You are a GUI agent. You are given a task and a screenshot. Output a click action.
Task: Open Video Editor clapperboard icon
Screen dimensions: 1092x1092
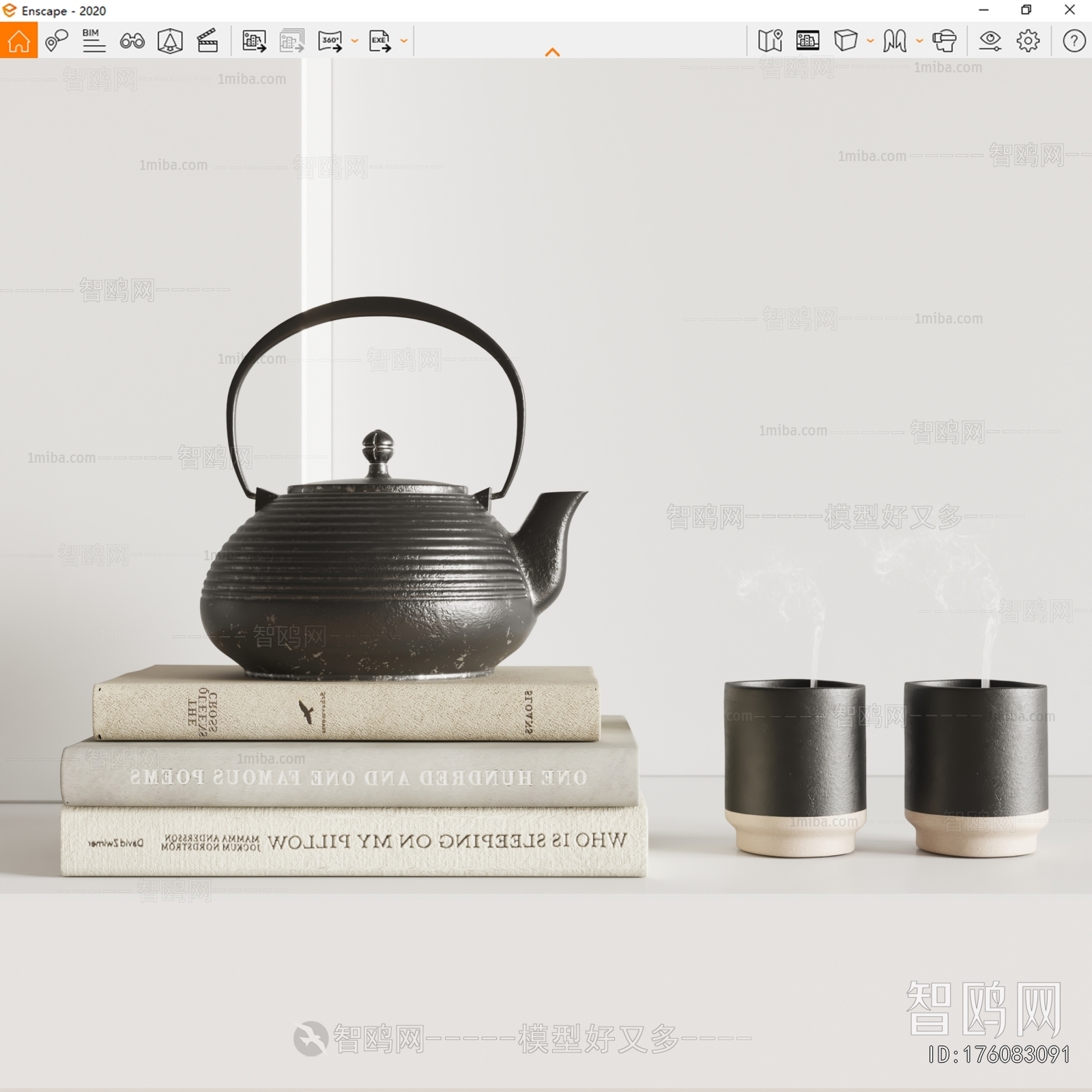click(x=207, y=41)
